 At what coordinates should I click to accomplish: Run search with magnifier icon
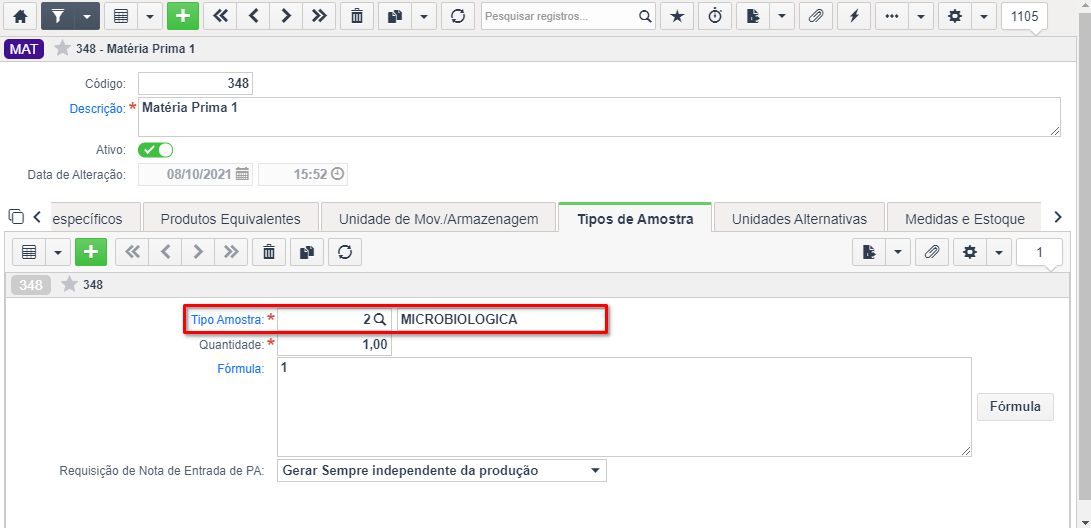coord(645,17)
